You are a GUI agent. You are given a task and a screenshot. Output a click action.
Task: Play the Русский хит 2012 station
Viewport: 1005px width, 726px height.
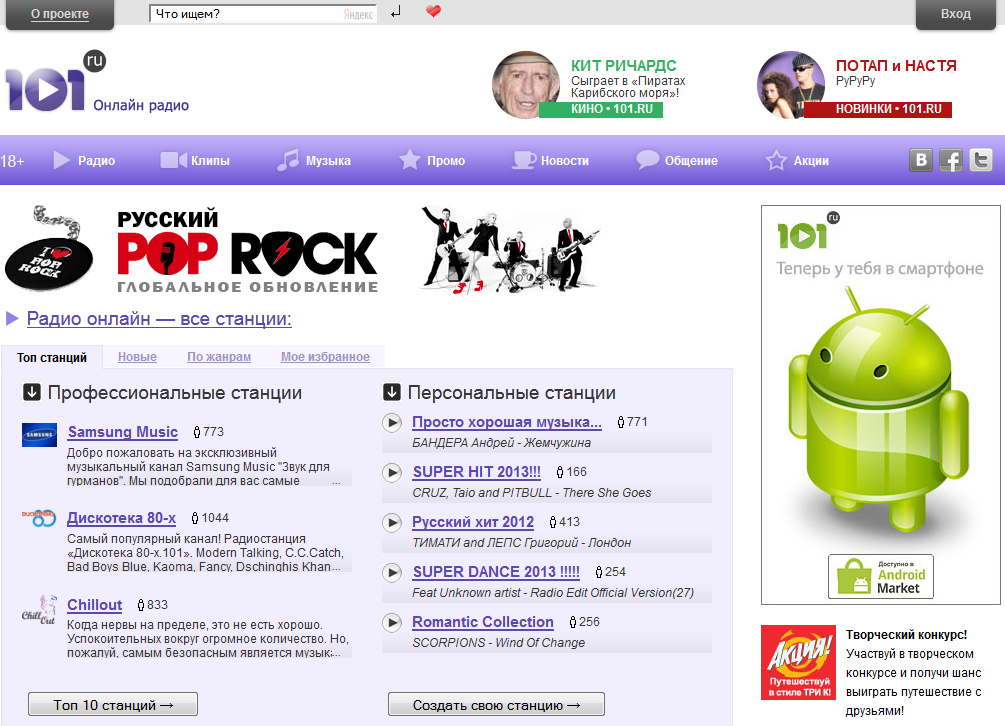coord(392,522)
